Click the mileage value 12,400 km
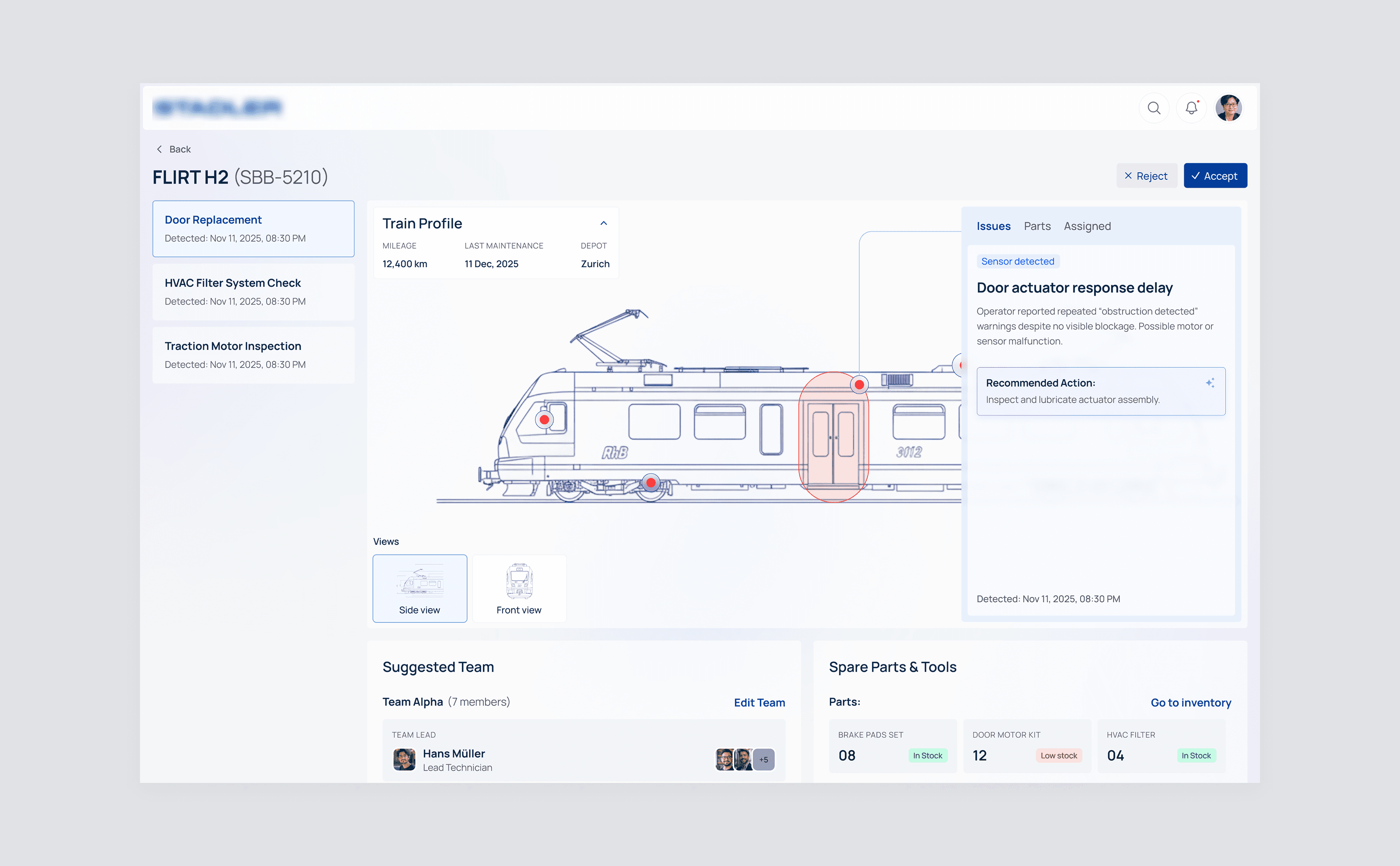This screenshot has width=1400, height=866. coord(405,264)
